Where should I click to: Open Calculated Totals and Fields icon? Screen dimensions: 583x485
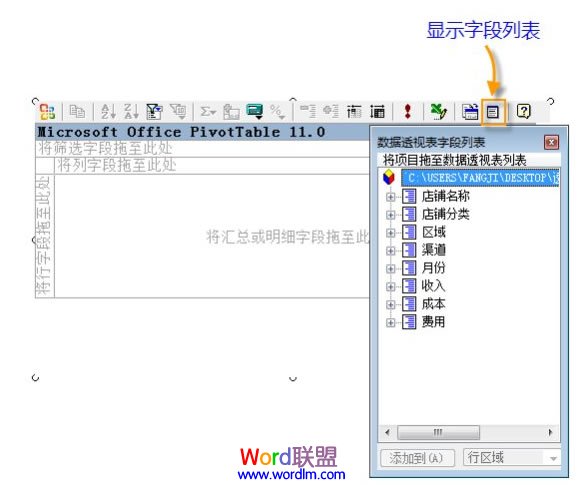coord(255,112)
